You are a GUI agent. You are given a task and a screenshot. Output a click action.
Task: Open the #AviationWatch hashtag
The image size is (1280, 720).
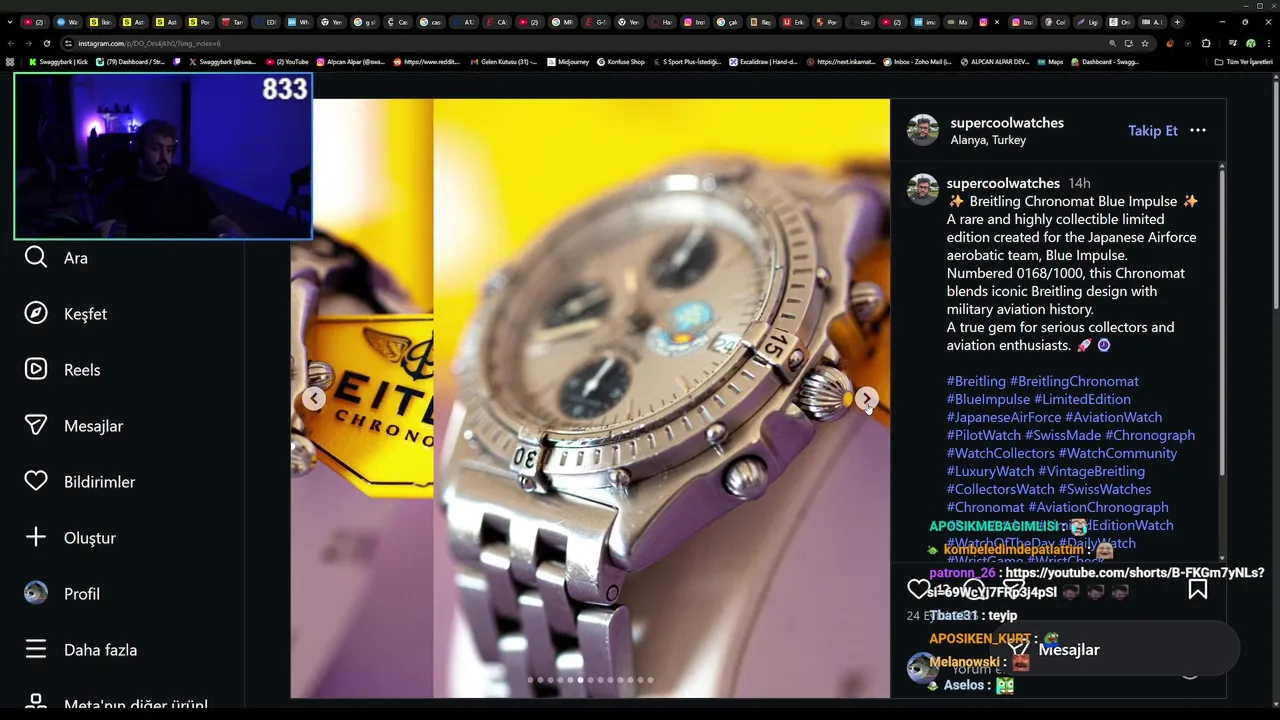coord(1113,417)
